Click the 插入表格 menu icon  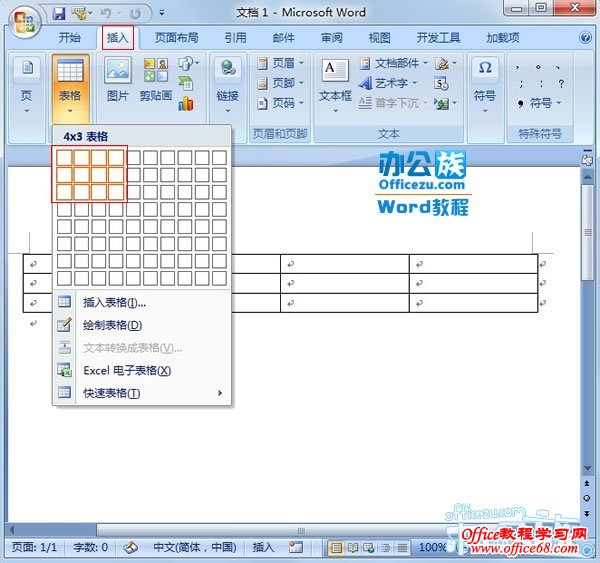[x=64, y=302]
